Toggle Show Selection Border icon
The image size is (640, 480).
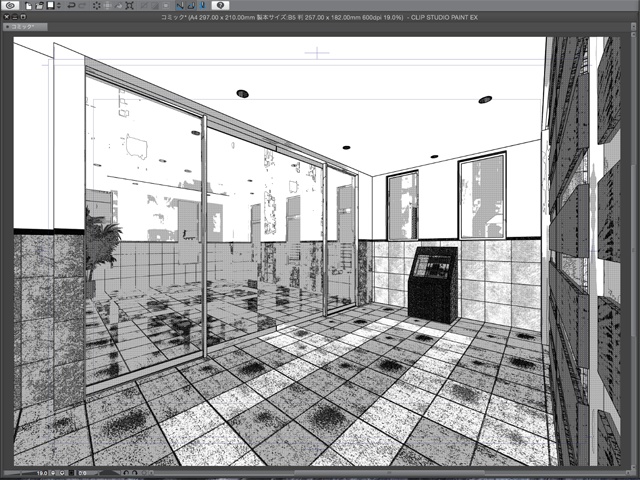pyautogui.click(x=166, y=6)
